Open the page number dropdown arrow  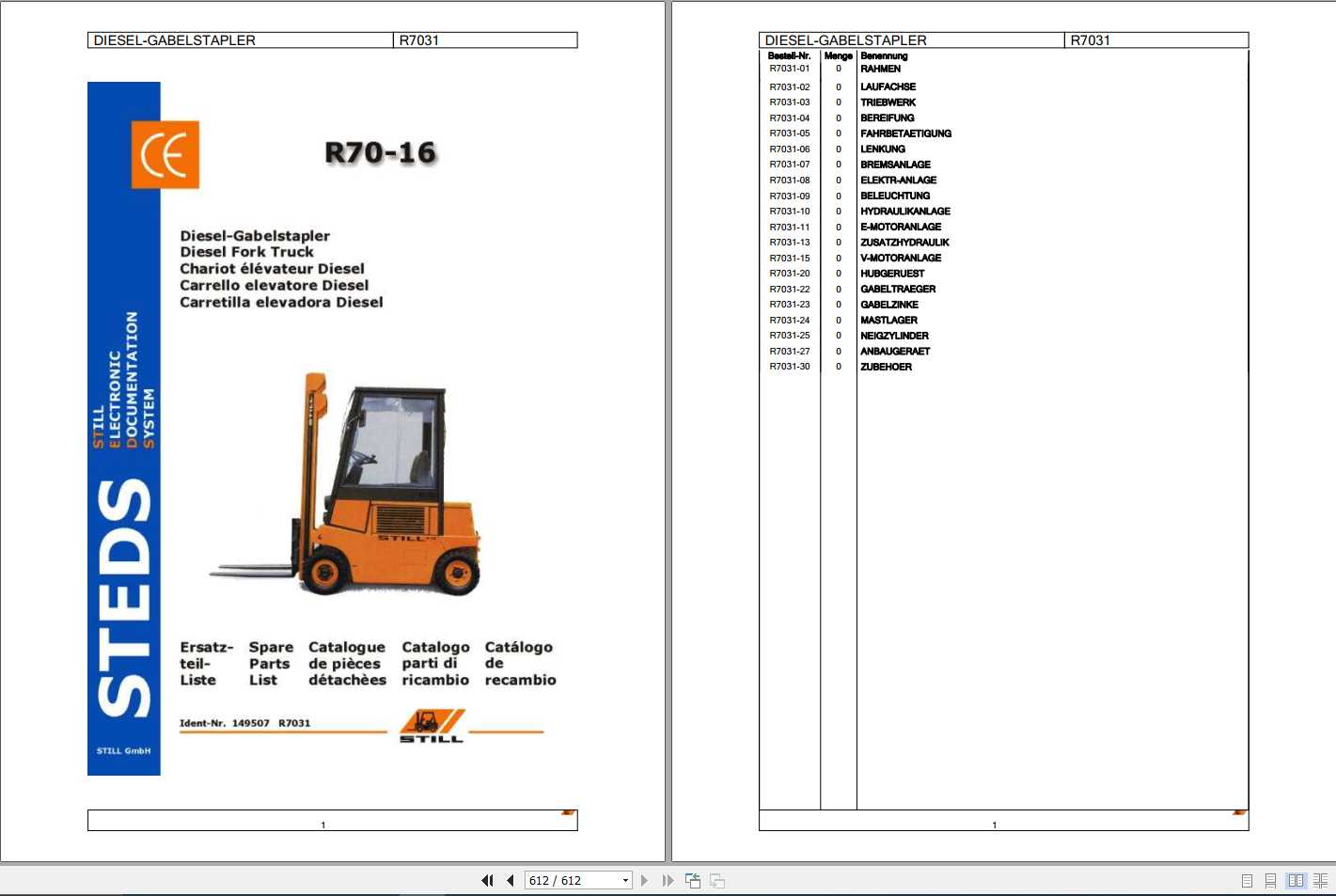pyautogui.click(x=625, y=881)
